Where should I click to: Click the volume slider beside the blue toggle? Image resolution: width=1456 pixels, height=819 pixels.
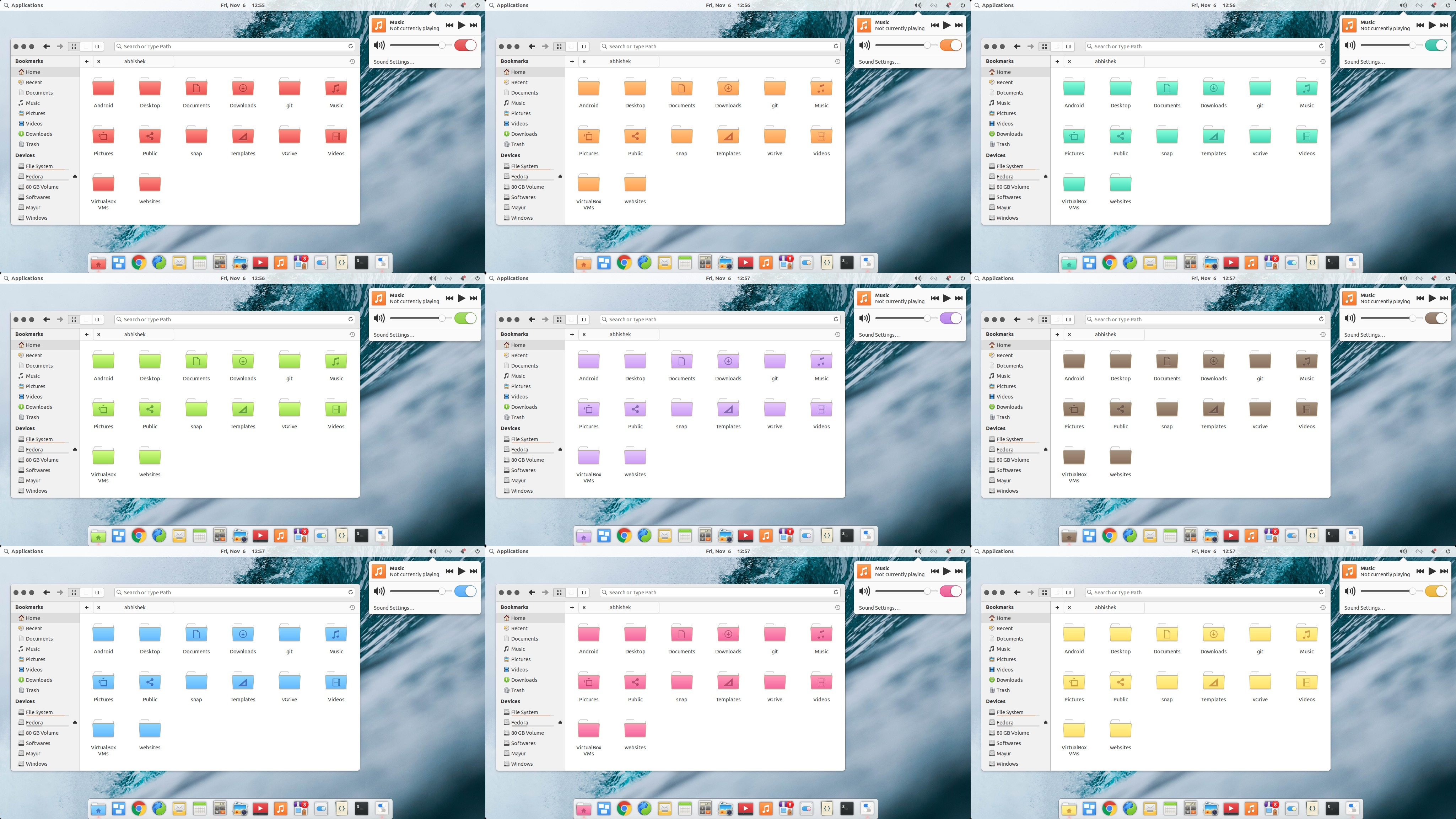tap(418, 591)
